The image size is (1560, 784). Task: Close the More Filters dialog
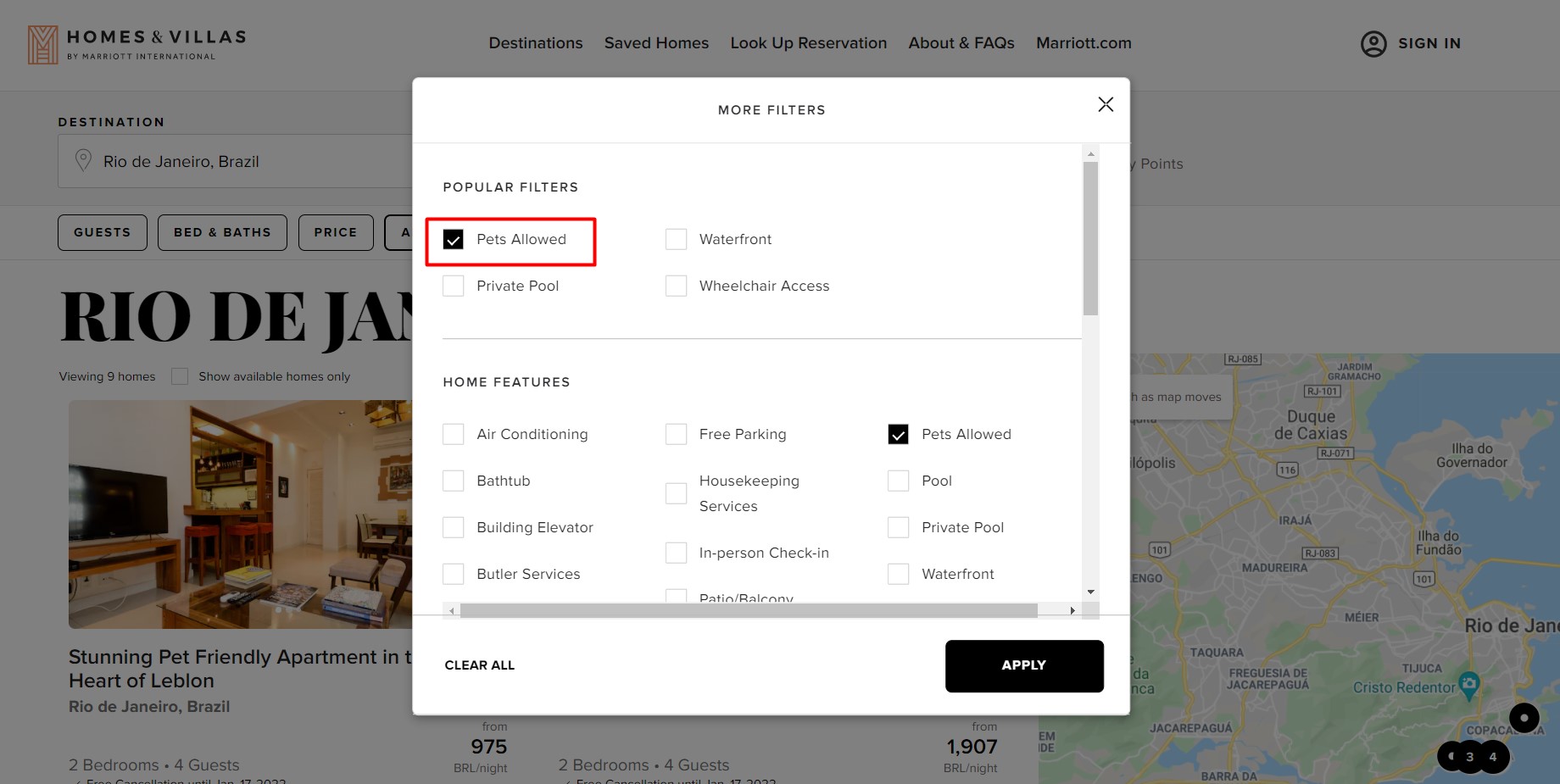[1106, 104]
